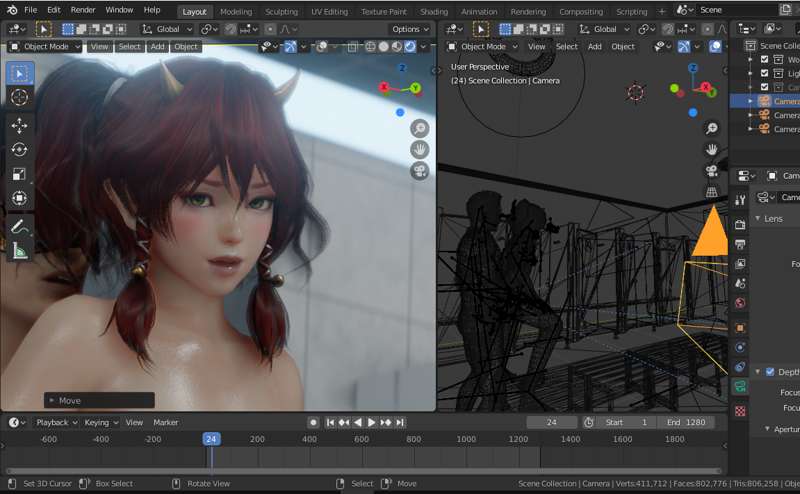Open the Scene properties tab
Screen dimensions: 800x494
click(740, 283)
